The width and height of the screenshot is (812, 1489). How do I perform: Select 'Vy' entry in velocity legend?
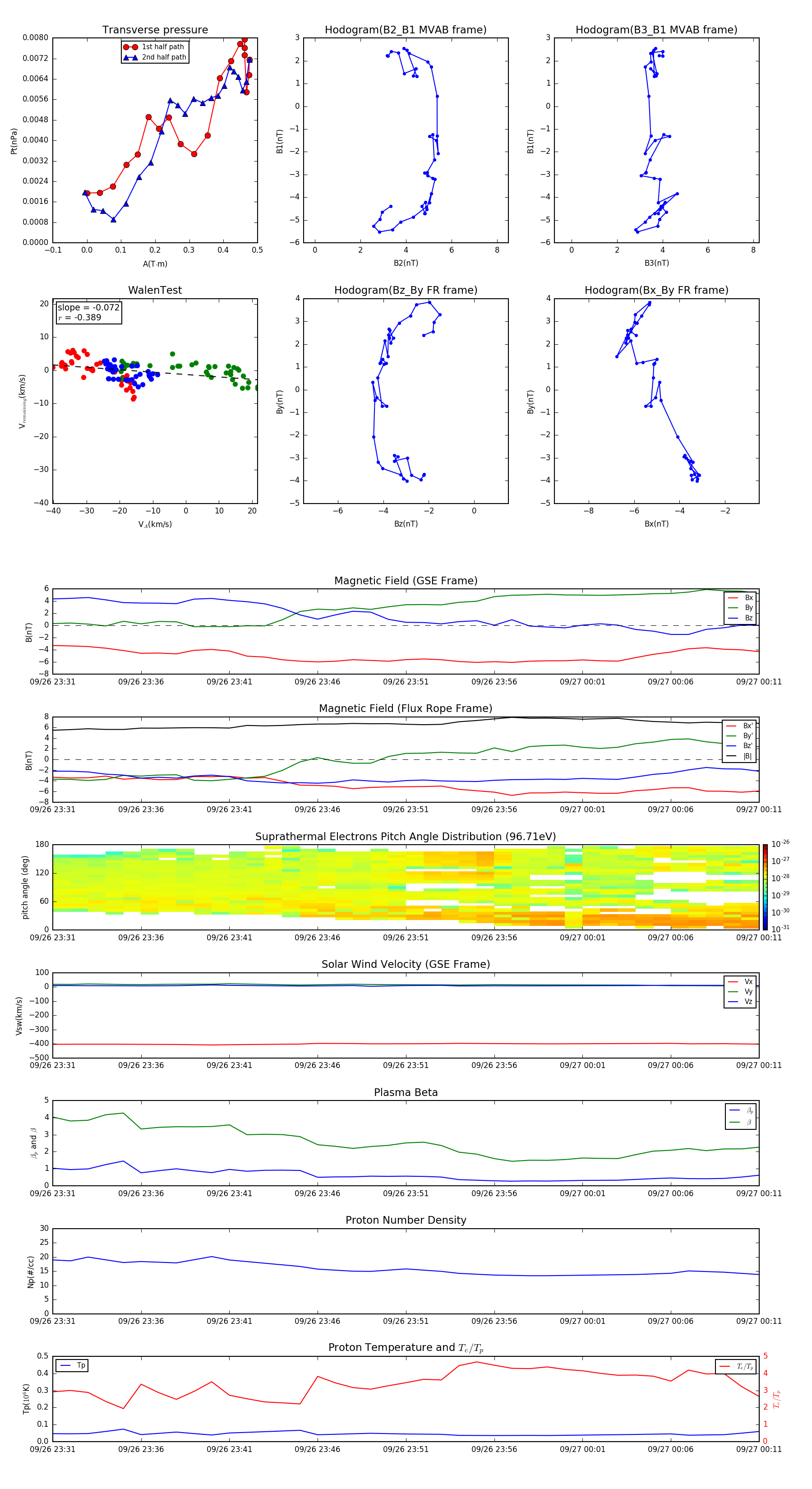[740, 991]
